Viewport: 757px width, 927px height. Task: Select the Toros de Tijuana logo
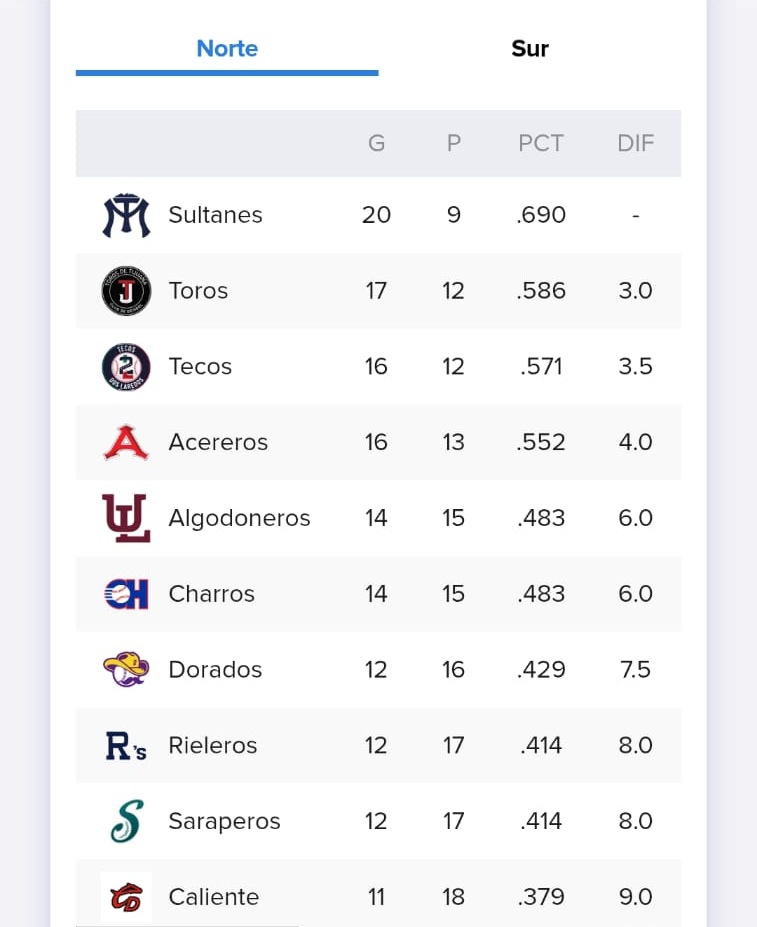tap(126, 291)
